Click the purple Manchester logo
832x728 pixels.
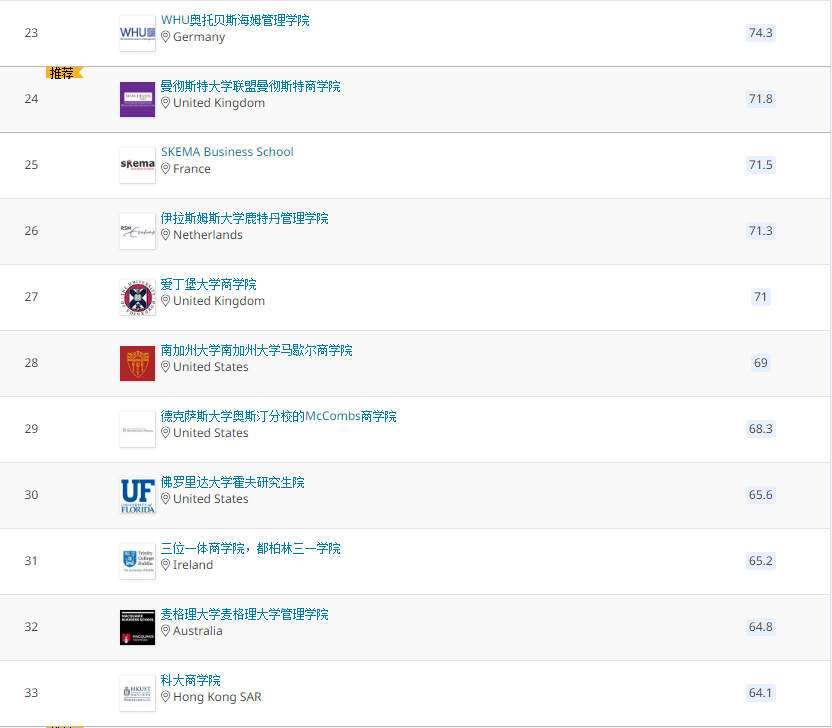[137, 99]
